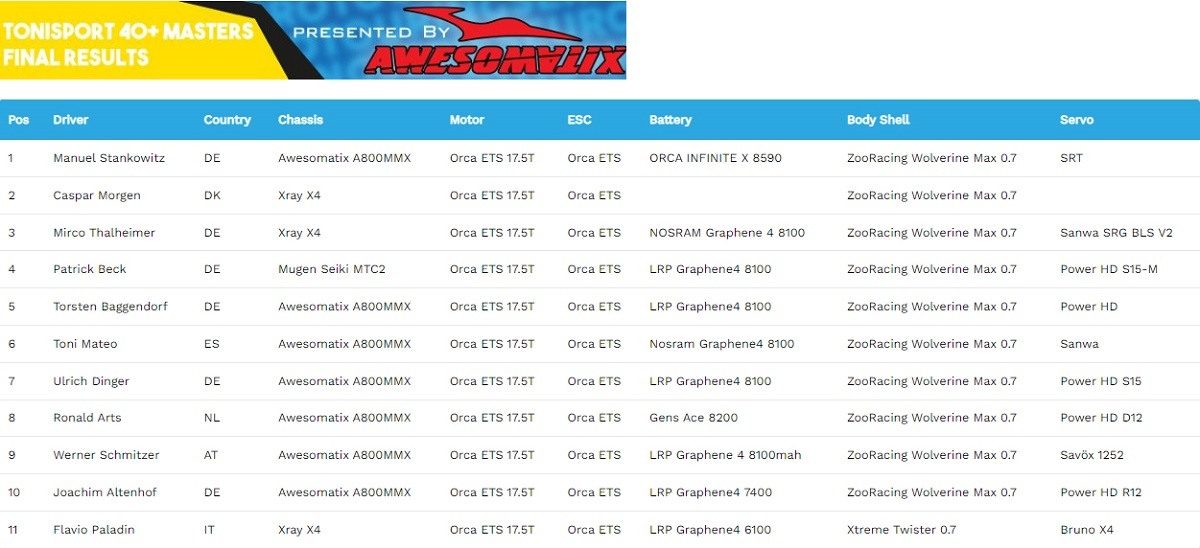Image resolution: width=1200 pixels, height=548 pixels.
Task: Select the Servo column header
Action: [1077, 120]
